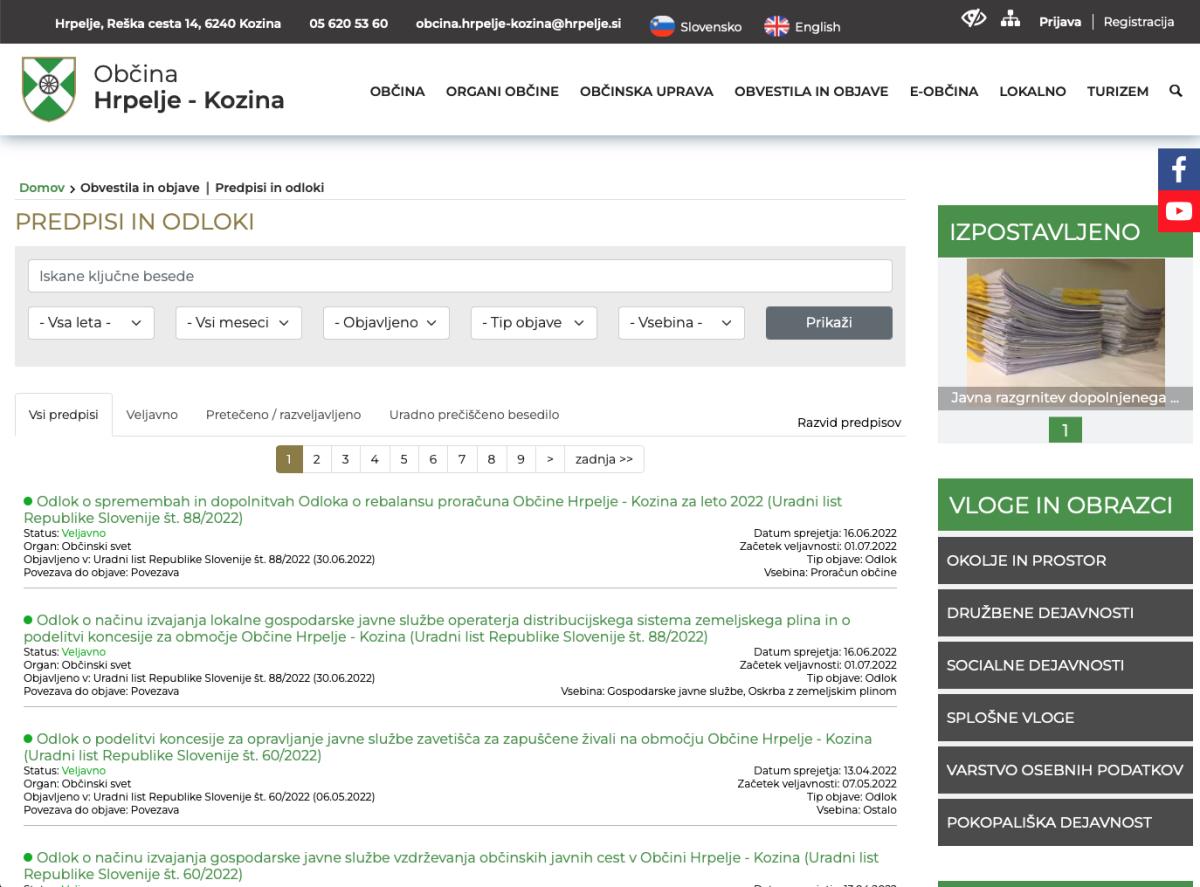Open the ORGANI OBČINE menu
The image size is (1200, 887).
tap(502, 91)
